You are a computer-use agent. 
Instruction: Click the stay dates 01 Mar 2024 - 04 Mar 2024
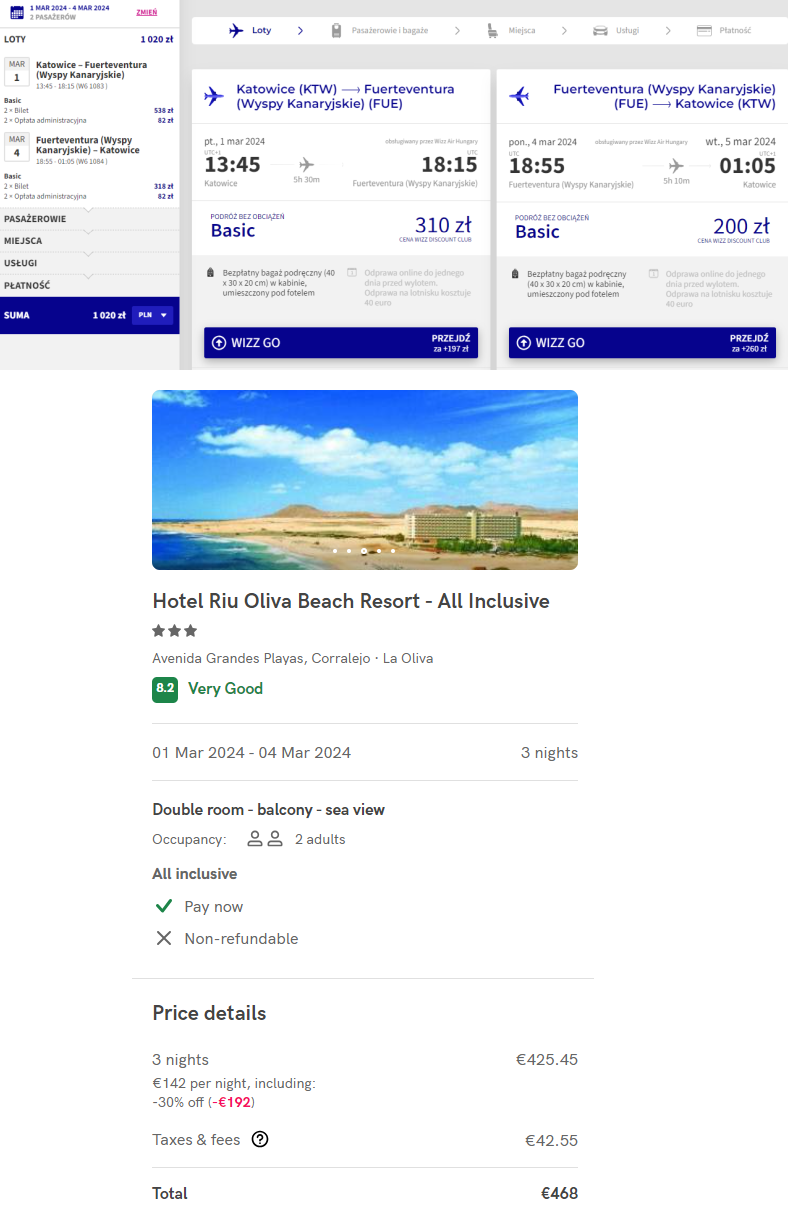[251, 752]
